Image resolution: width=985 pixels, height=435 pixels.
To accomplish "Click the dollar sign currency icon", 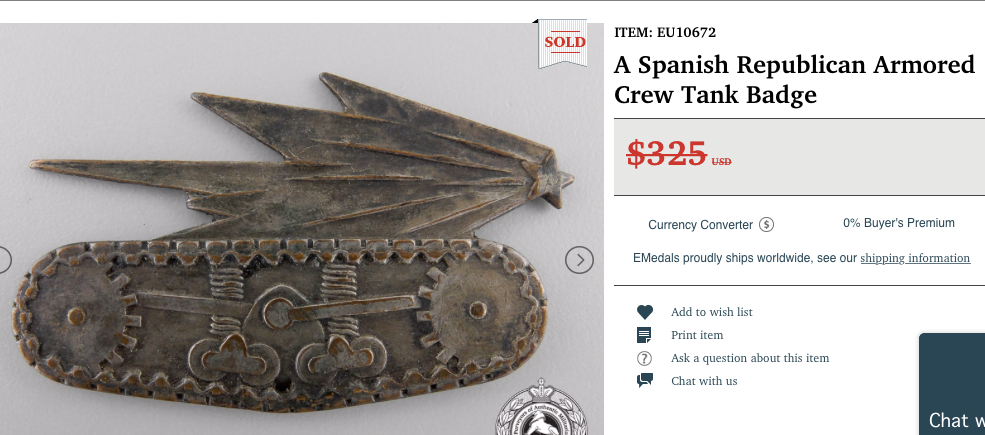I will (766, 224).
